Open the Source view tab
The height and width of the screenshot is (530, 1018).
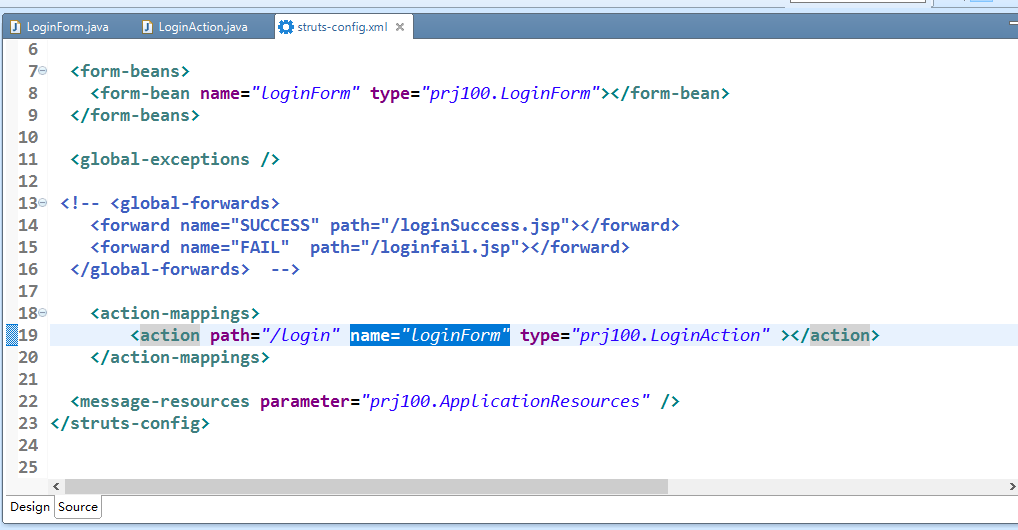pyautogui.click(x=78, y=507)
